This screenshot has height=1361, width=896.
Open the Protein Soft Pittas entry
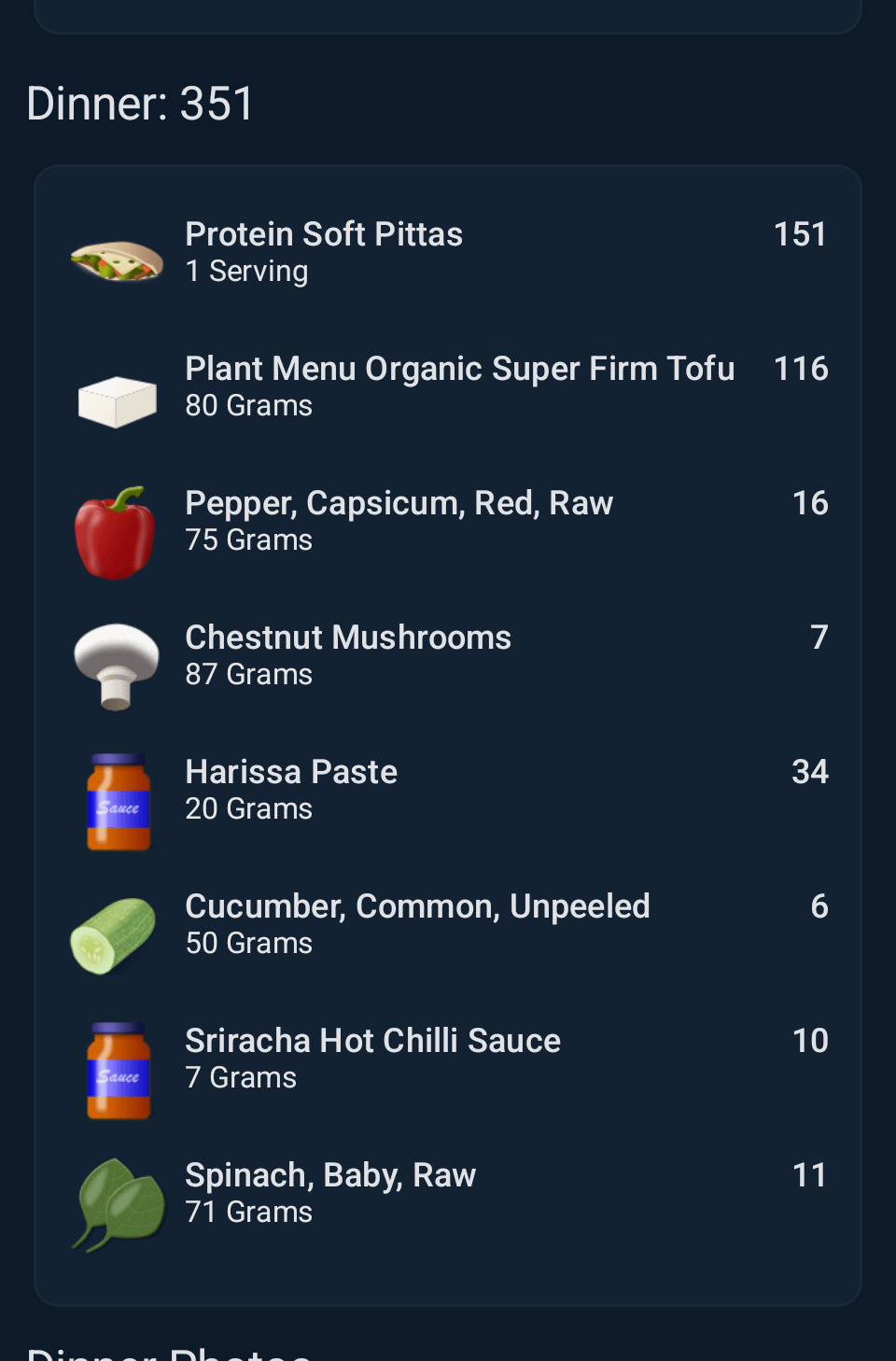[324, 234]
